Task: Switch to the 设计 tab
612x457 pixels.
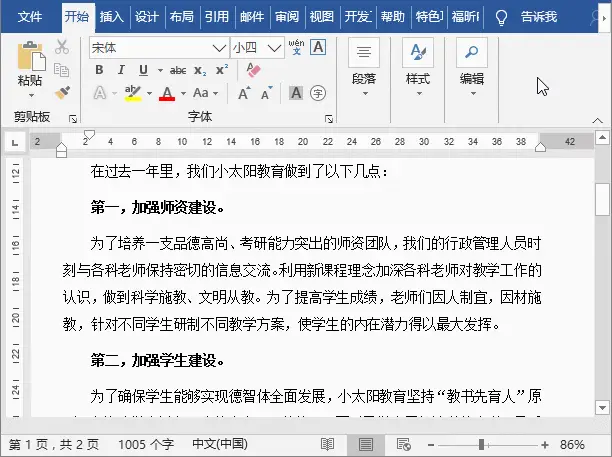Action: pyautogui.click(x=147, y=17)
